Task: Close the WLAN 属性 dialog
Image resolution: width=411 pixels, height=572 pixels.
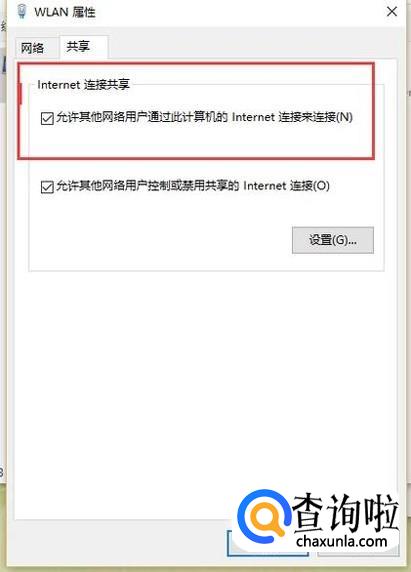Action: (x=392, y=12)
